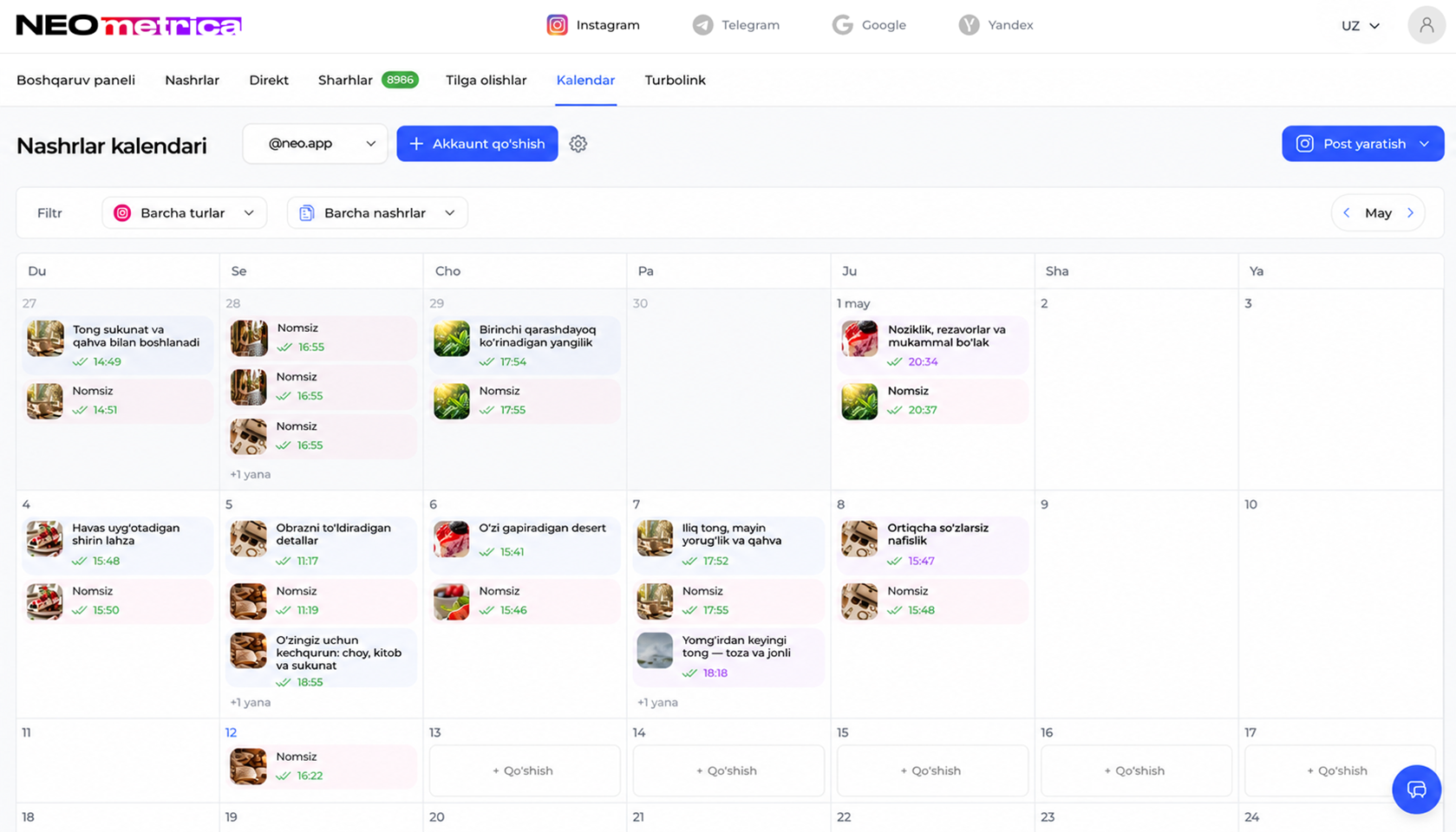The image size is (1456, 832).
Task: Open the chat support bubble
Action: pos(1416,790)
